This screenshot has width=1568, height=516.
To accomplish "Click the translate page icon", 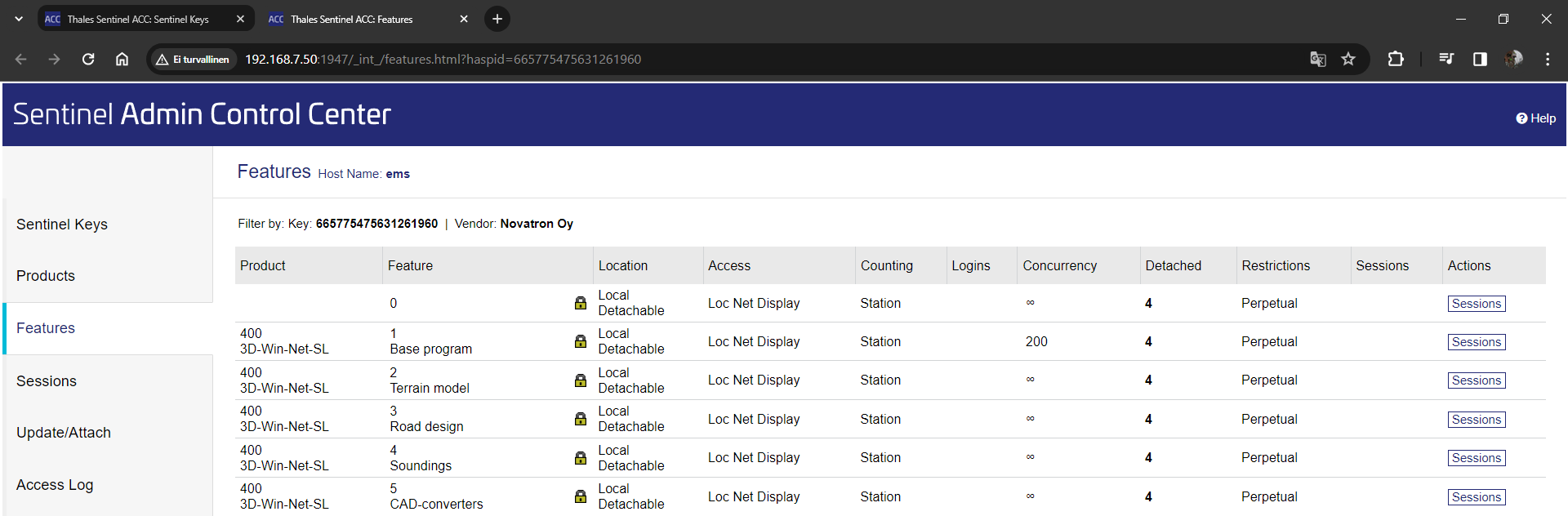I will coord(1317,59).
